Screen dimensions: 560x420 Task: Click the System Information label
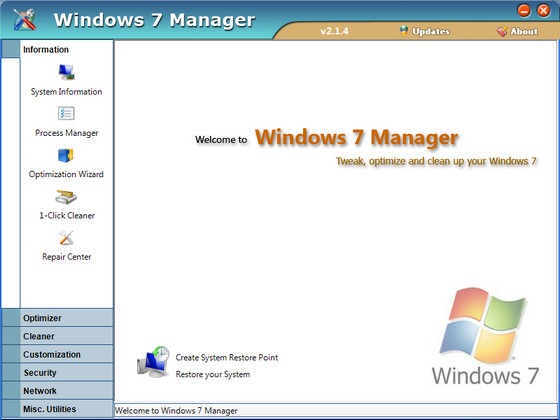[x=66, y=92]
